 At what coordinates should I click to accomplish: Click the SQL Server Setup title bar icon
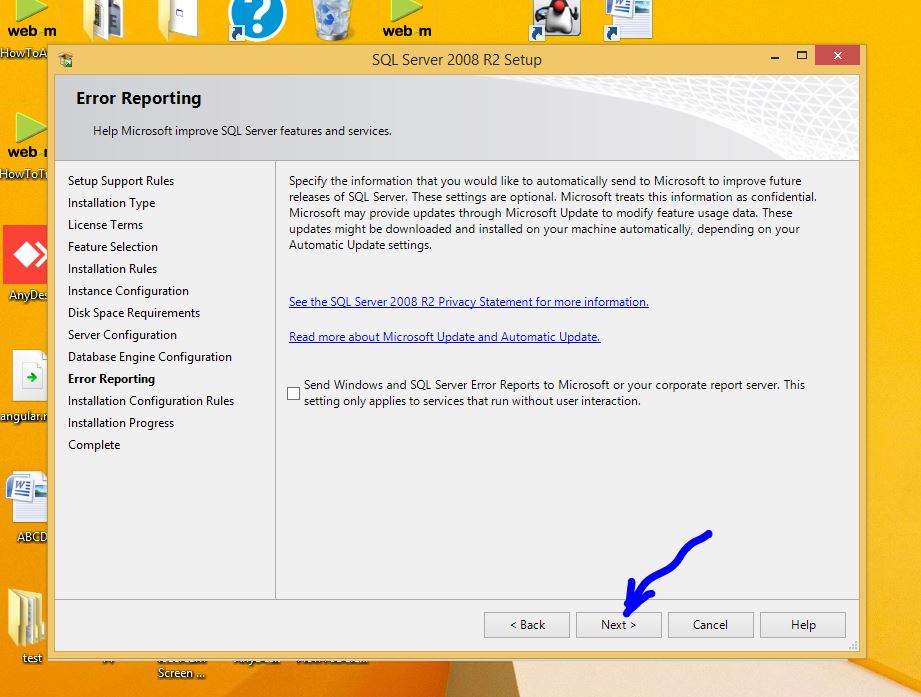tap(66, 60)
